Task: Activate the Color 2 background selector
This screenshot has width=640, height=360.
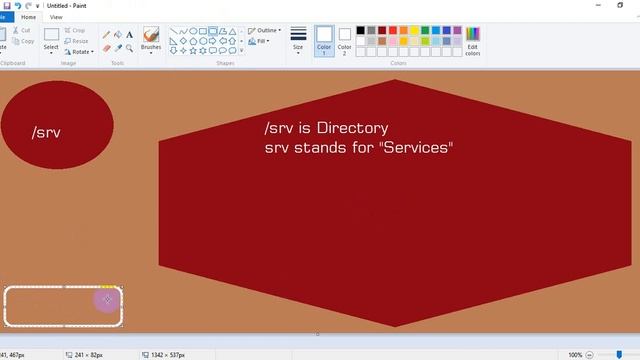Action: tap(344, 41)
